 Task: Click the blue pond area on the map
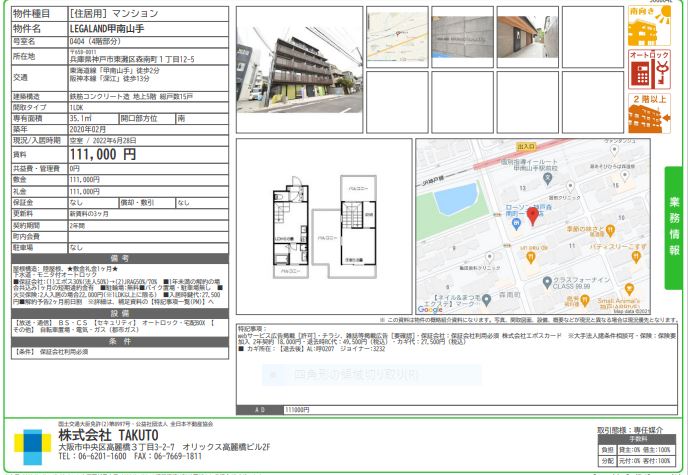pos(455,199)
